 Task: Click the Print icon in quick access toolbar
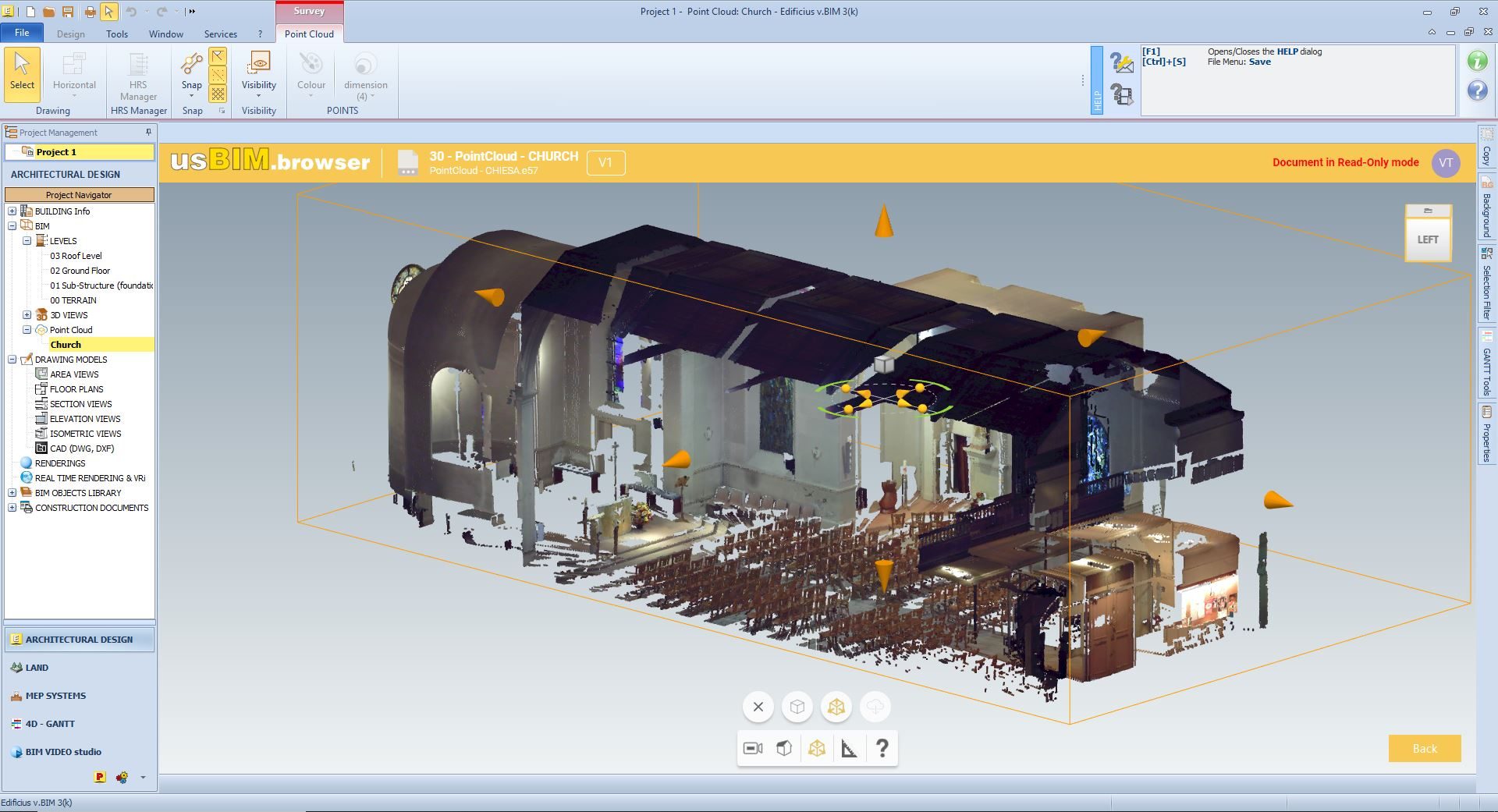point(90,12)
